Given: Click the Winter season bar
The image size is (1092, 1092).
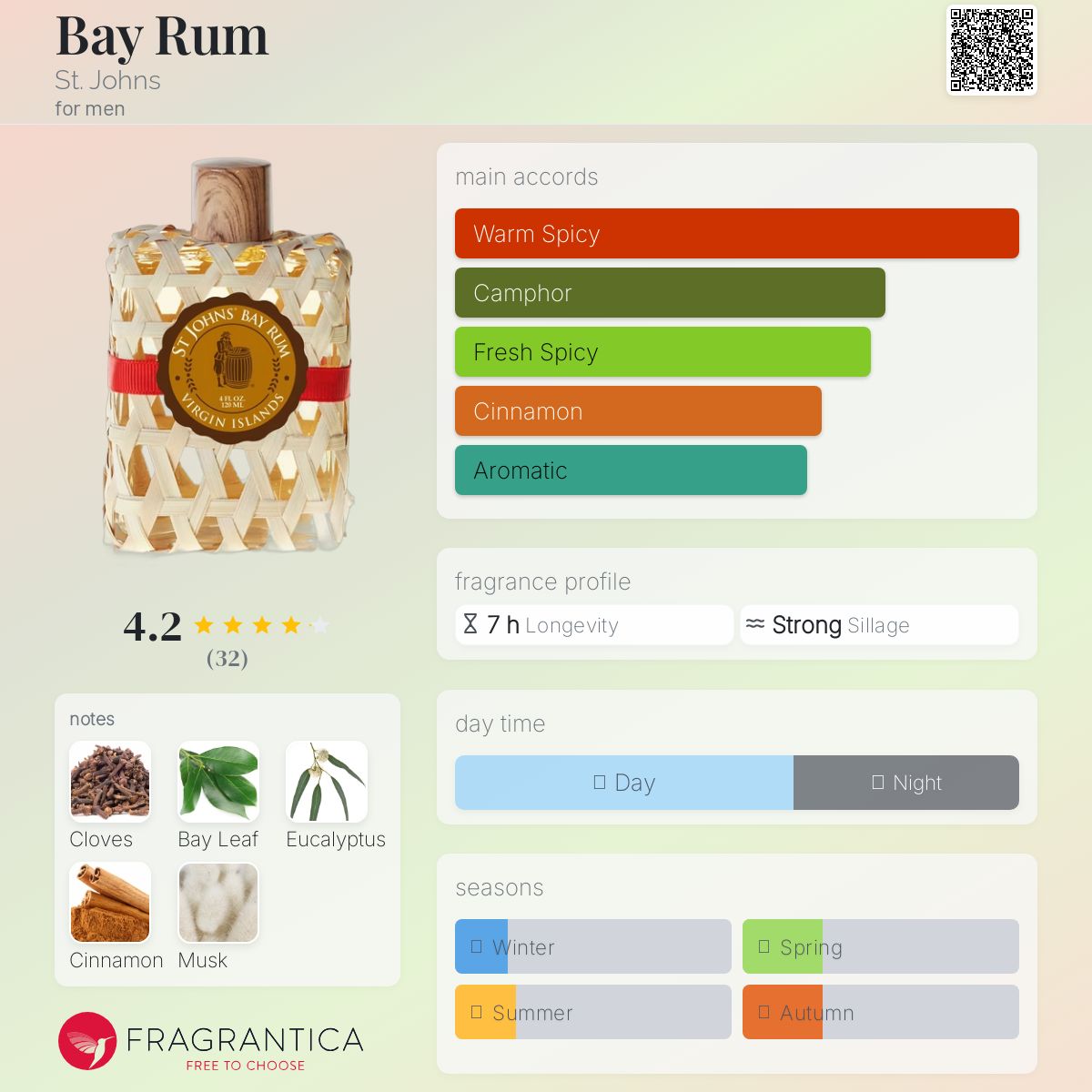Looking at the screenshot, I should tap(593, 946).
